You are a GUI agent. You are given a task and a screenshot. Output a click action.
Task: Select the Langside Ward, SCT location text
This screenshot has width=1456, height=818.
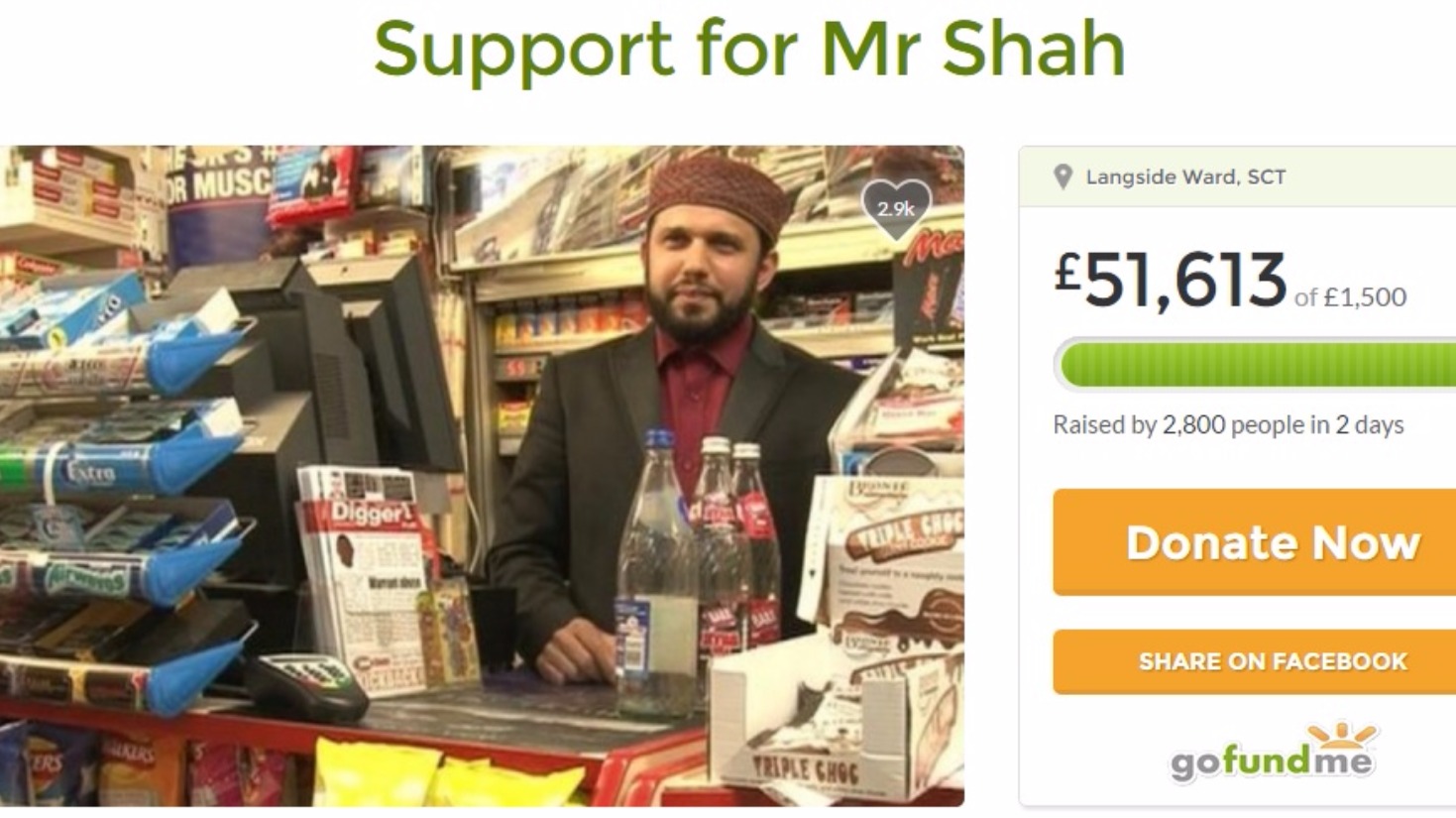click(1185, 177)
